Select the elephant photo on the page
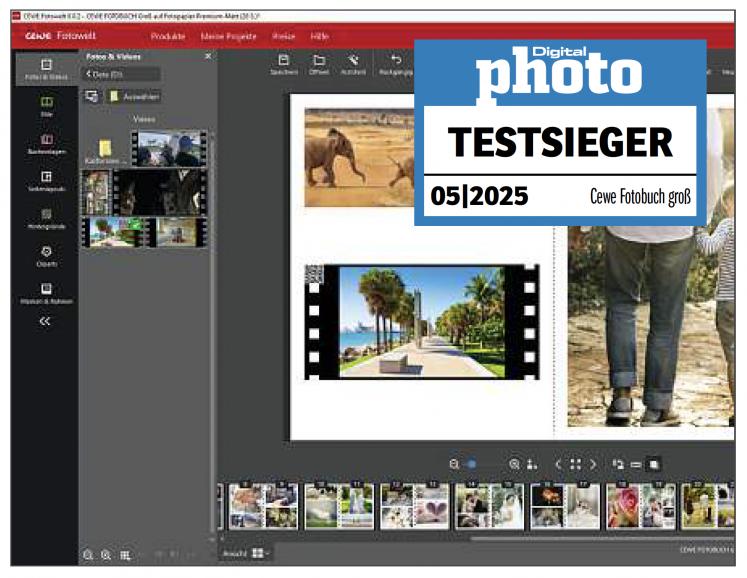This screenshot has height=578, width=747. pos(359,157)
